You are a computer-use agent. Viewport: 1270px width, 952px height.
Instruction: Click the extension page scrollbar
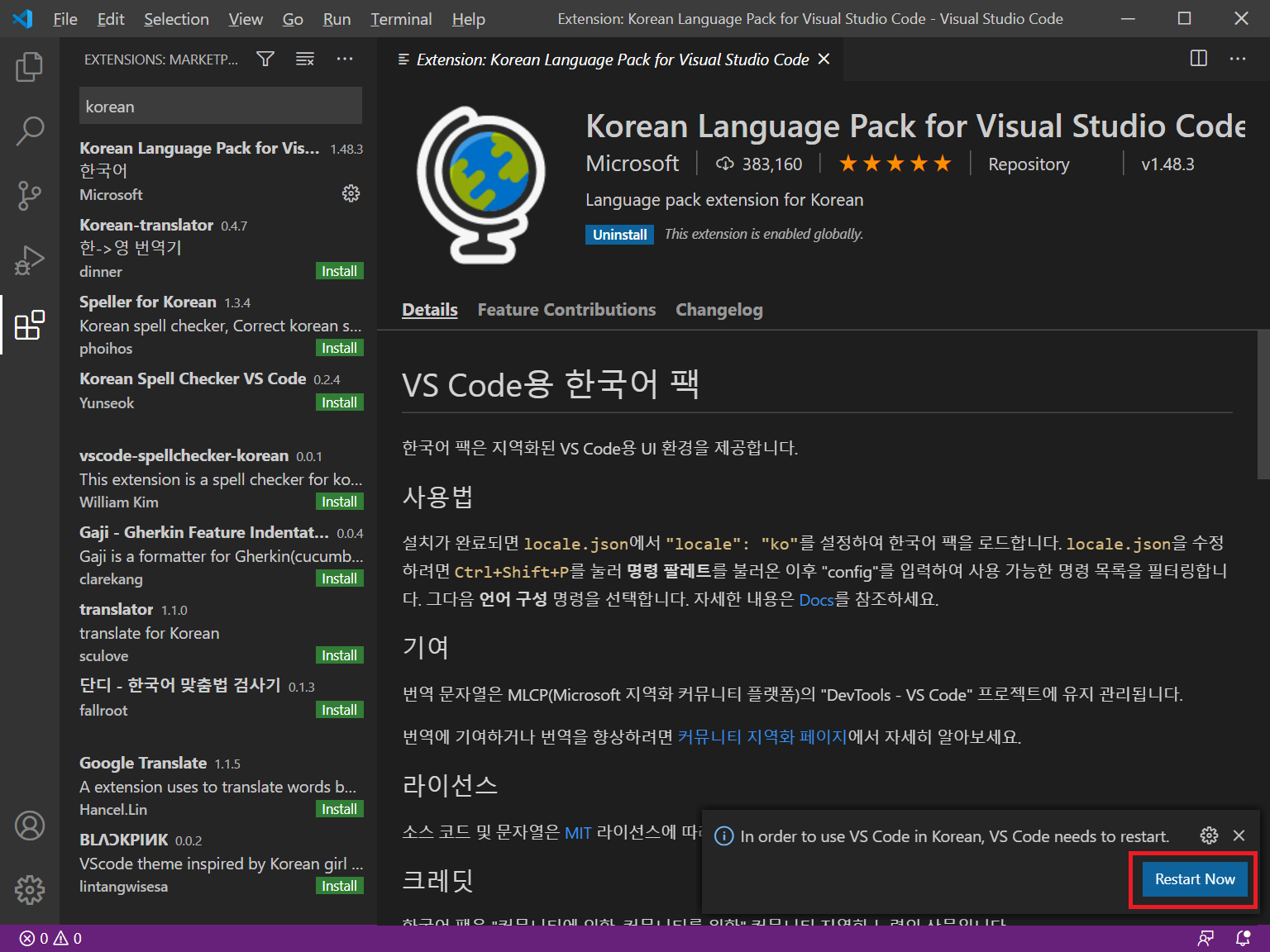coord(1263,405)
